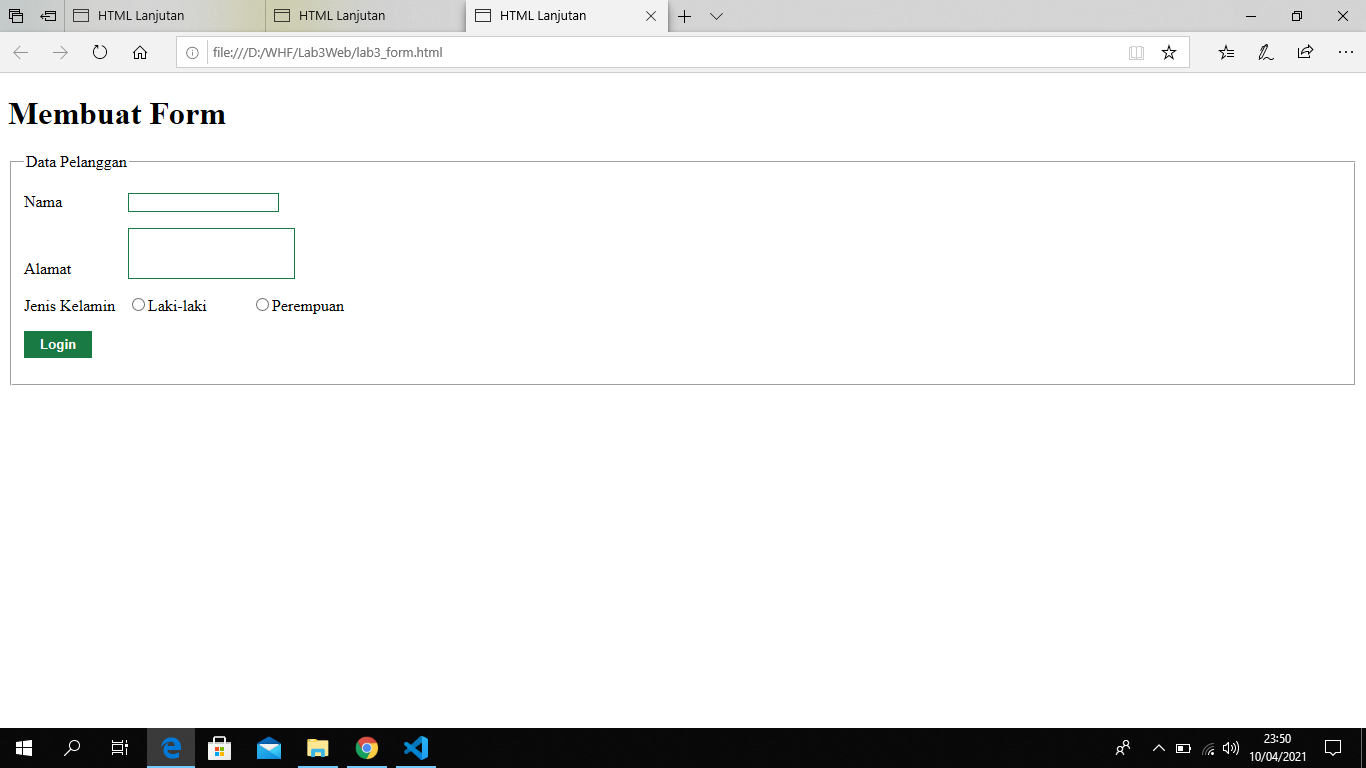Screen dimensions: 1366x768
Task: Open Windows search from taskbar
Action: (x=72, y=748)
